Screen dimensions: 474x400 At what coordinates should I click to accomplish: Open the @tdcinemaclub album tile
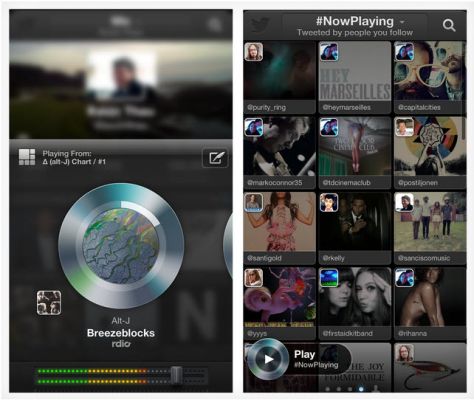355,152
